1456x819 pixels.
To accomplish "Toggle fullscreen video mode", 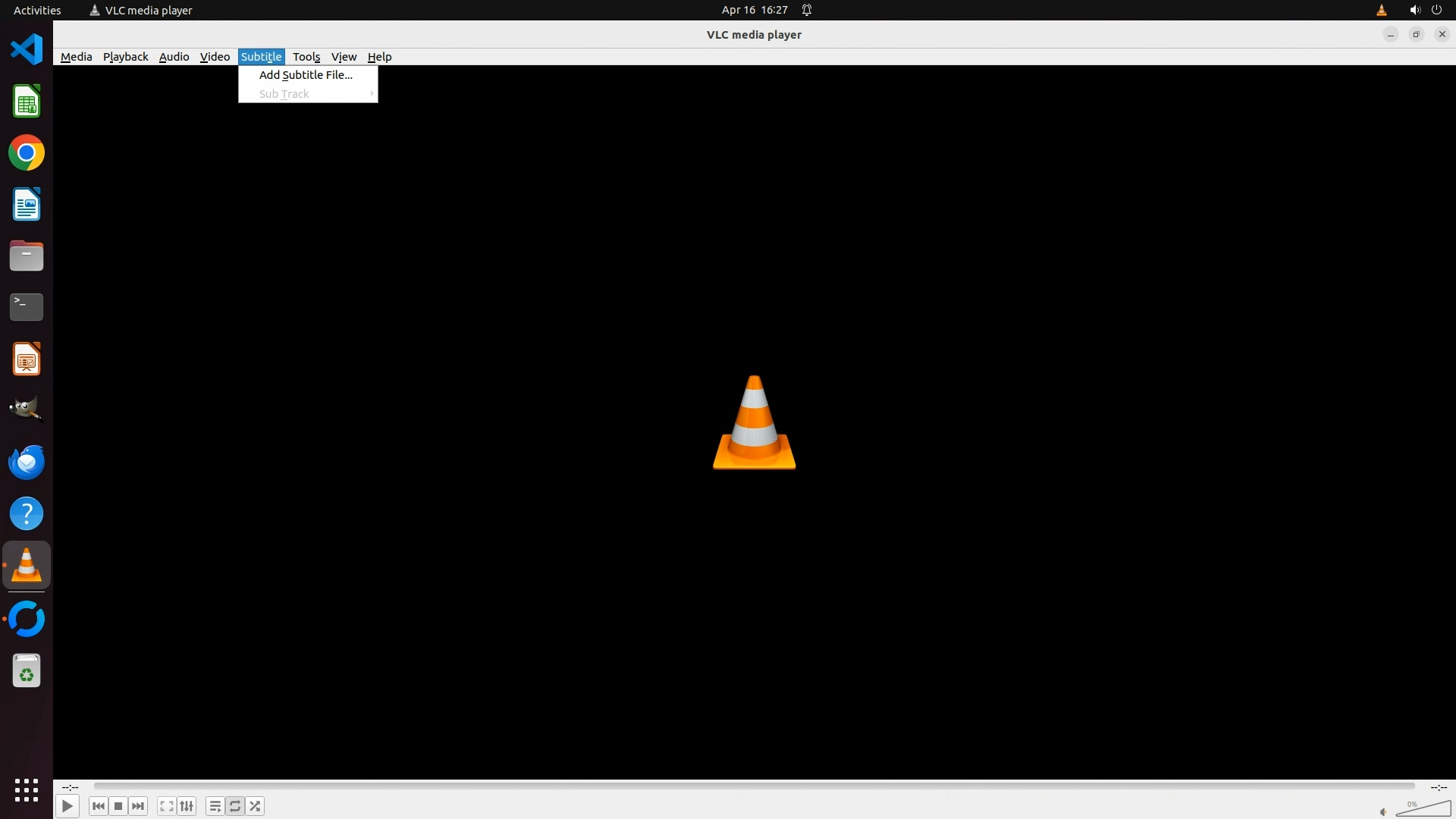I will click(x=167, y=806).
